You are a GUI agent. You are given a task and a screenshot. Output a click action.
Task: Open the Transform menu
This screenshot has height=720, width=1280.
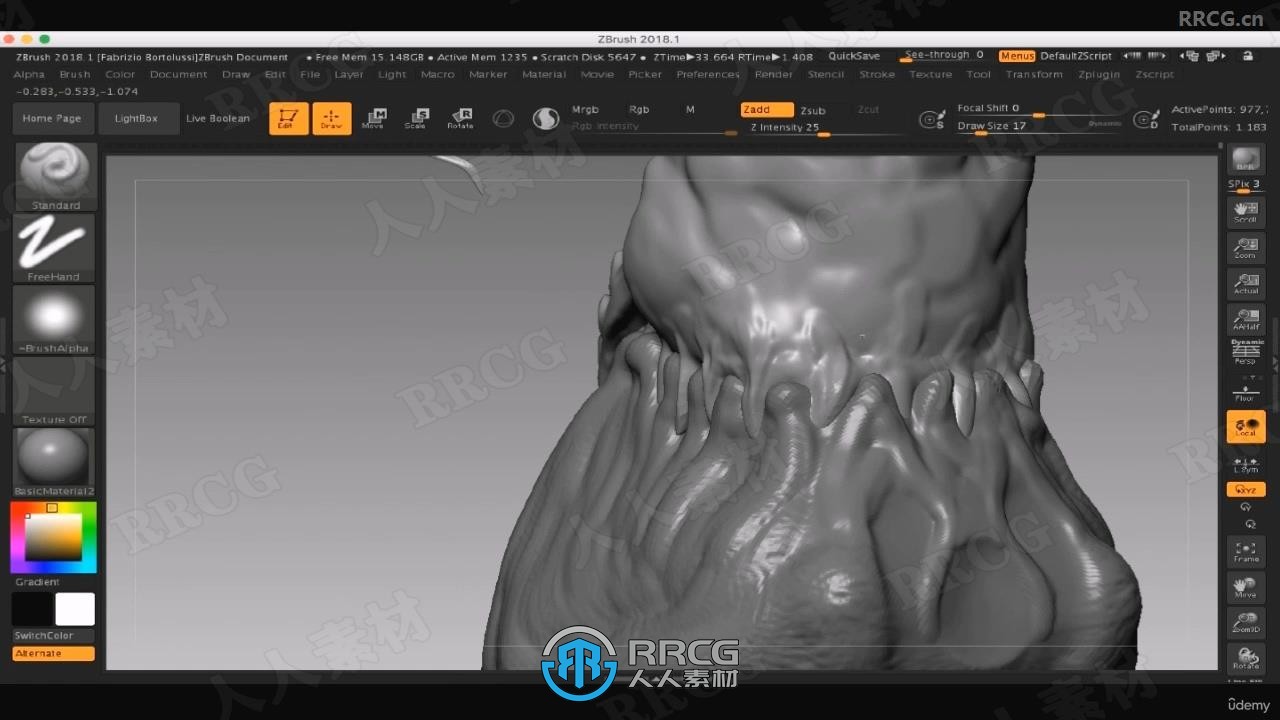(1035, 75)
